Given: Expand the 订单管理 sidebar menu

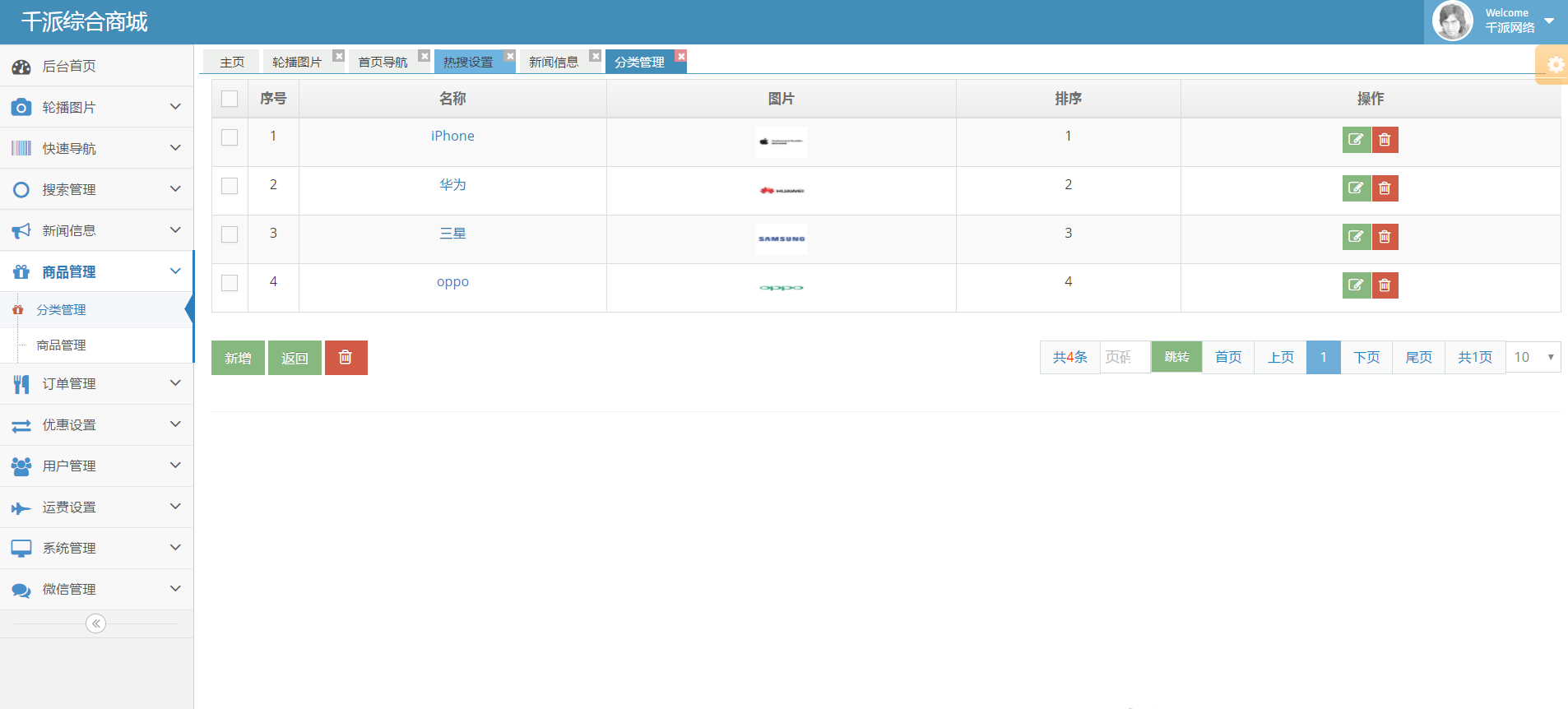Looking at the screenshot, I should pyautogui.click(x=97, y=383).
